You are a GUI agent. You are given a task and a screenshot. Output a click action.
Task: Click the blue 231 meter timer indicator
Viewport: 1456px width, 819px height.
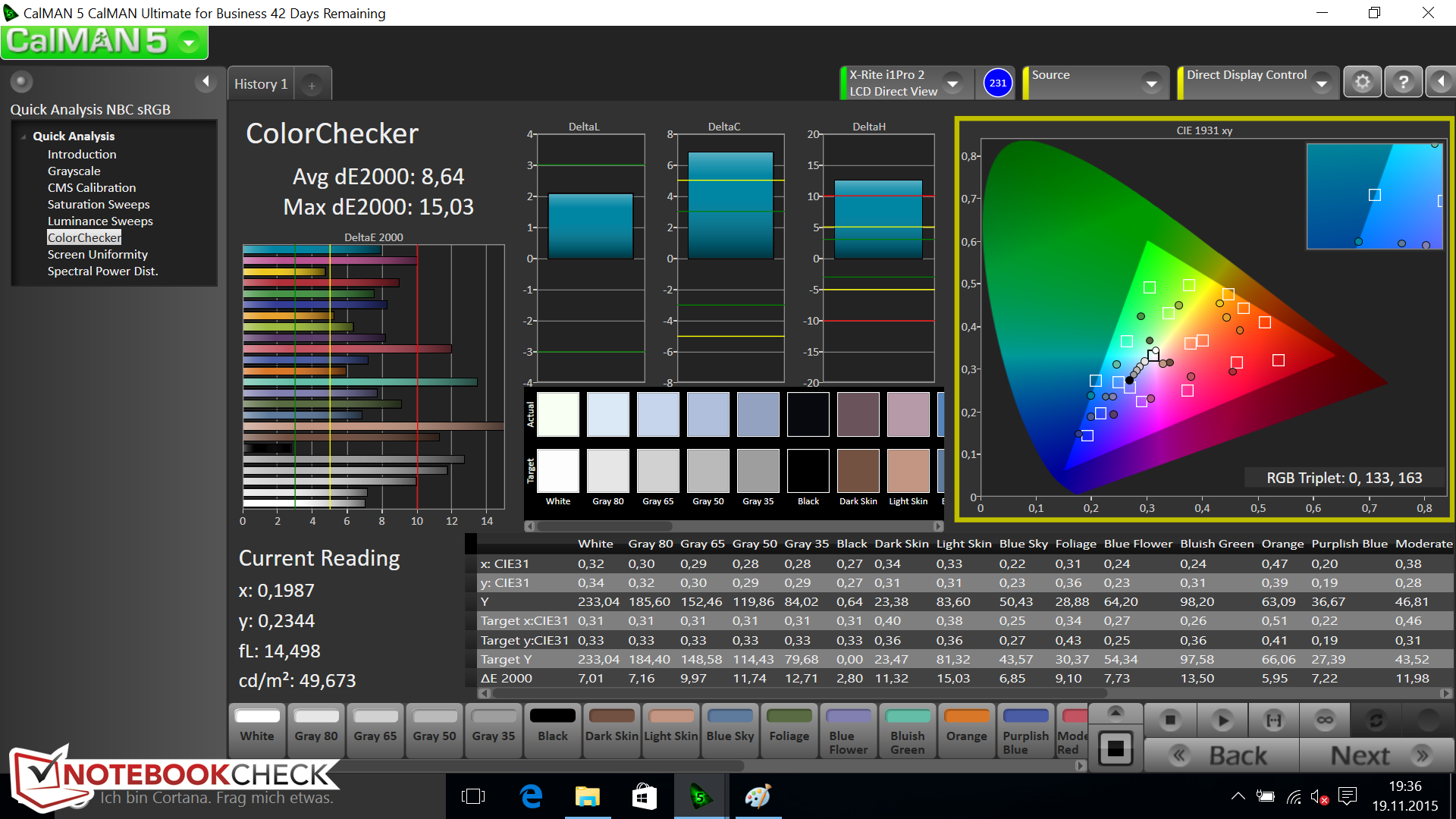[x=998, y=83]
